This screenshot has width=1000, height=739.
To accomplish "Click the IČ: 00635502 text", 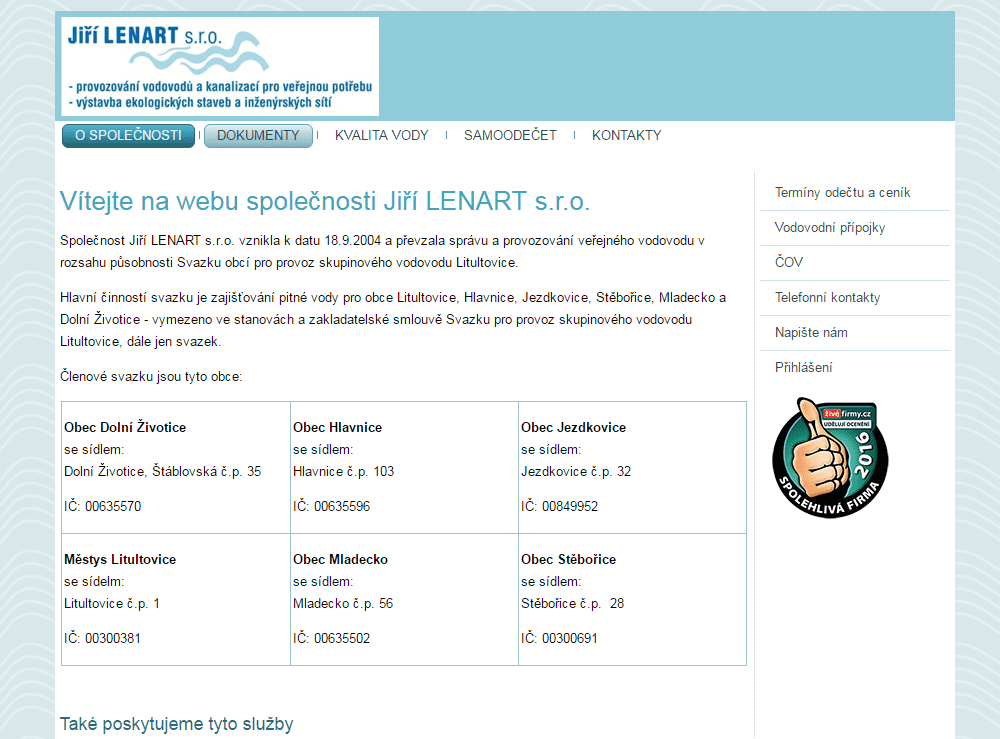I will click(332, 638).
